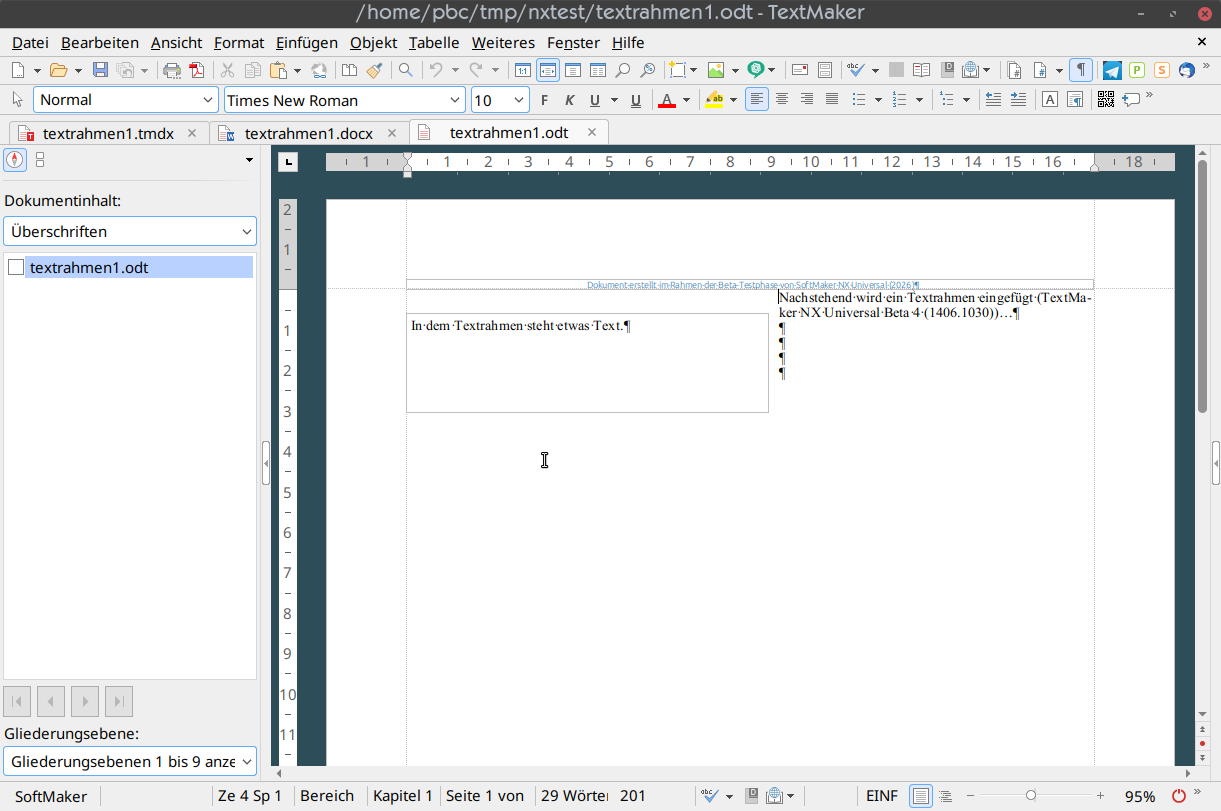The height and width of the screenshot is (811, 1221).
Task: Redo the last undone action
Action: [476, 70]
